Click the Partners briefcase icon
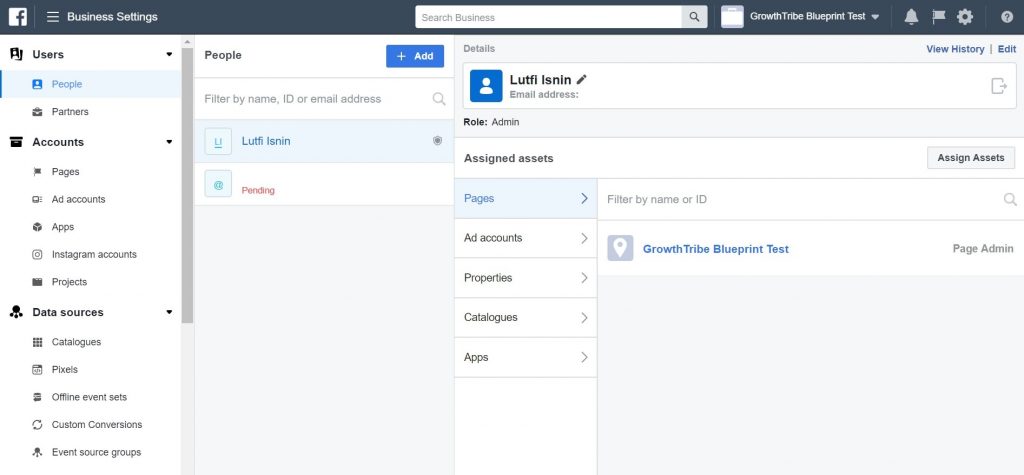 pyautogui.click(x=37, y=112)
